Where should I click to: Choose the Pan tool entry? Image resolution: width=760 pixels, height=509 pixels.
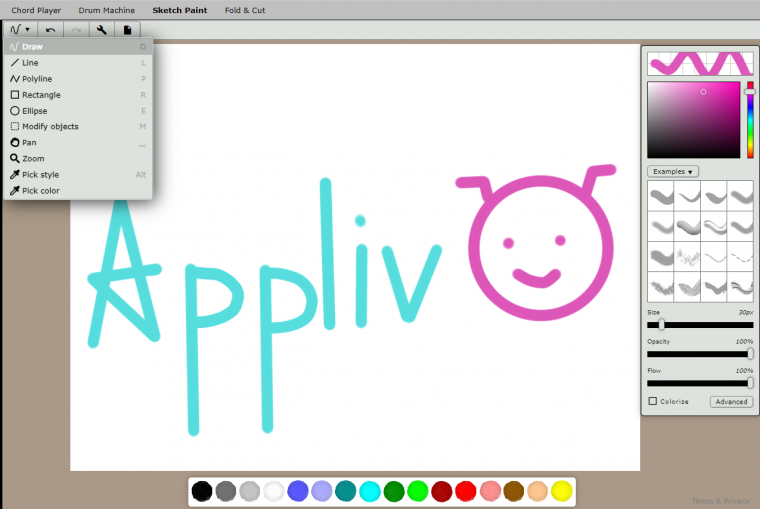click(x=78, y=143)
